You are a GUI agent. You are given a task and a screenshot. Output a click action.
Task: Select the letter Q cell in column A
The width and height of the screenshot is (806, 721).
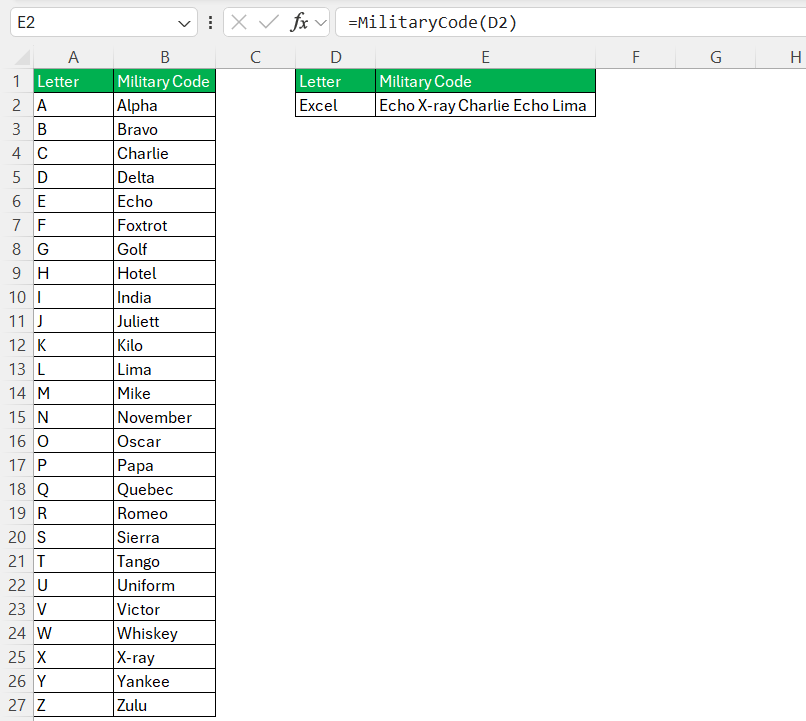point(74,489)
